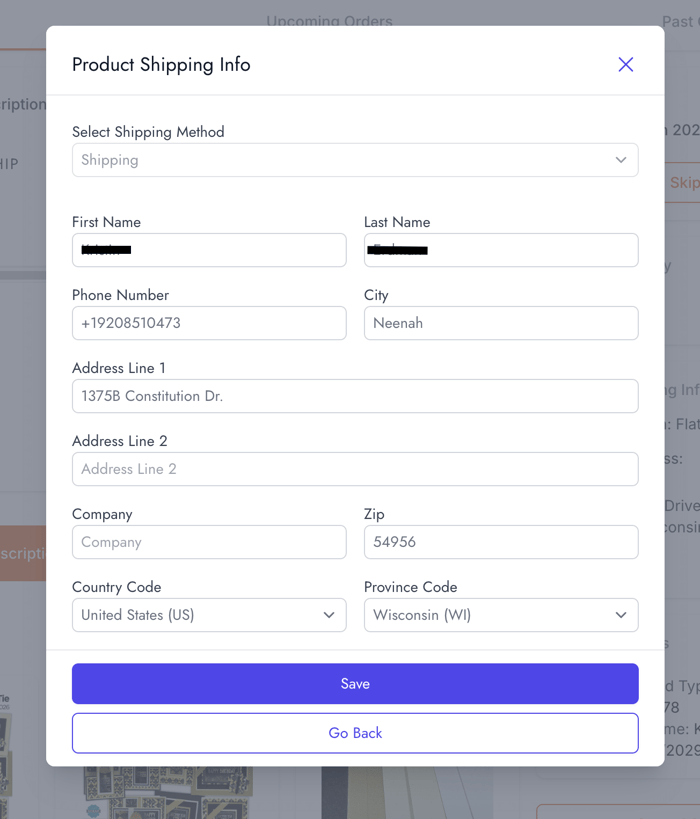This screenshot has height=819, width=700.
Task: Open the Province Code dropdown
Action: [x=501, y=615]
